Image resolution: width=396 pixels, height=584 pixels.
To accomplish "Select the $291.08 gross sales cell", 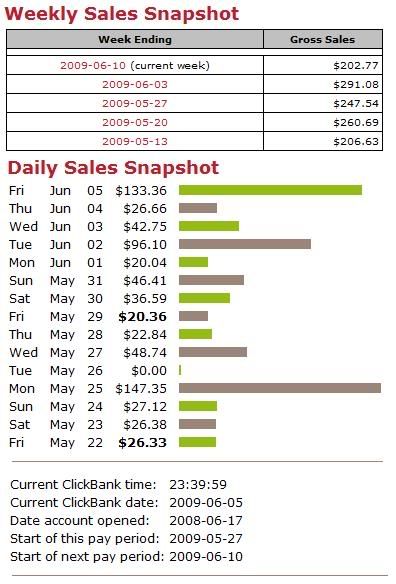I will [x=323, y=85].
